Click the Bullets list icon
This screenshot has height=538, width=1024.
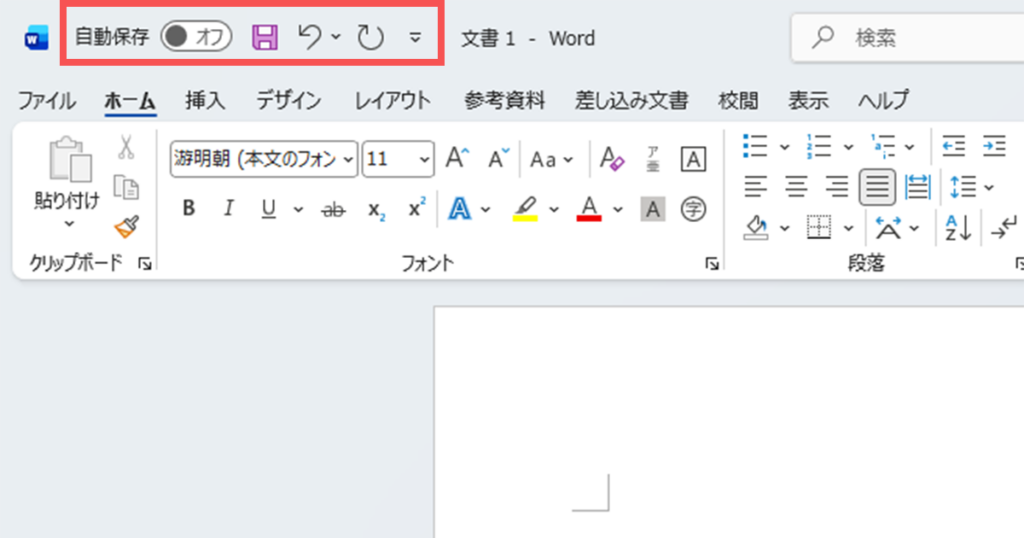755,146
